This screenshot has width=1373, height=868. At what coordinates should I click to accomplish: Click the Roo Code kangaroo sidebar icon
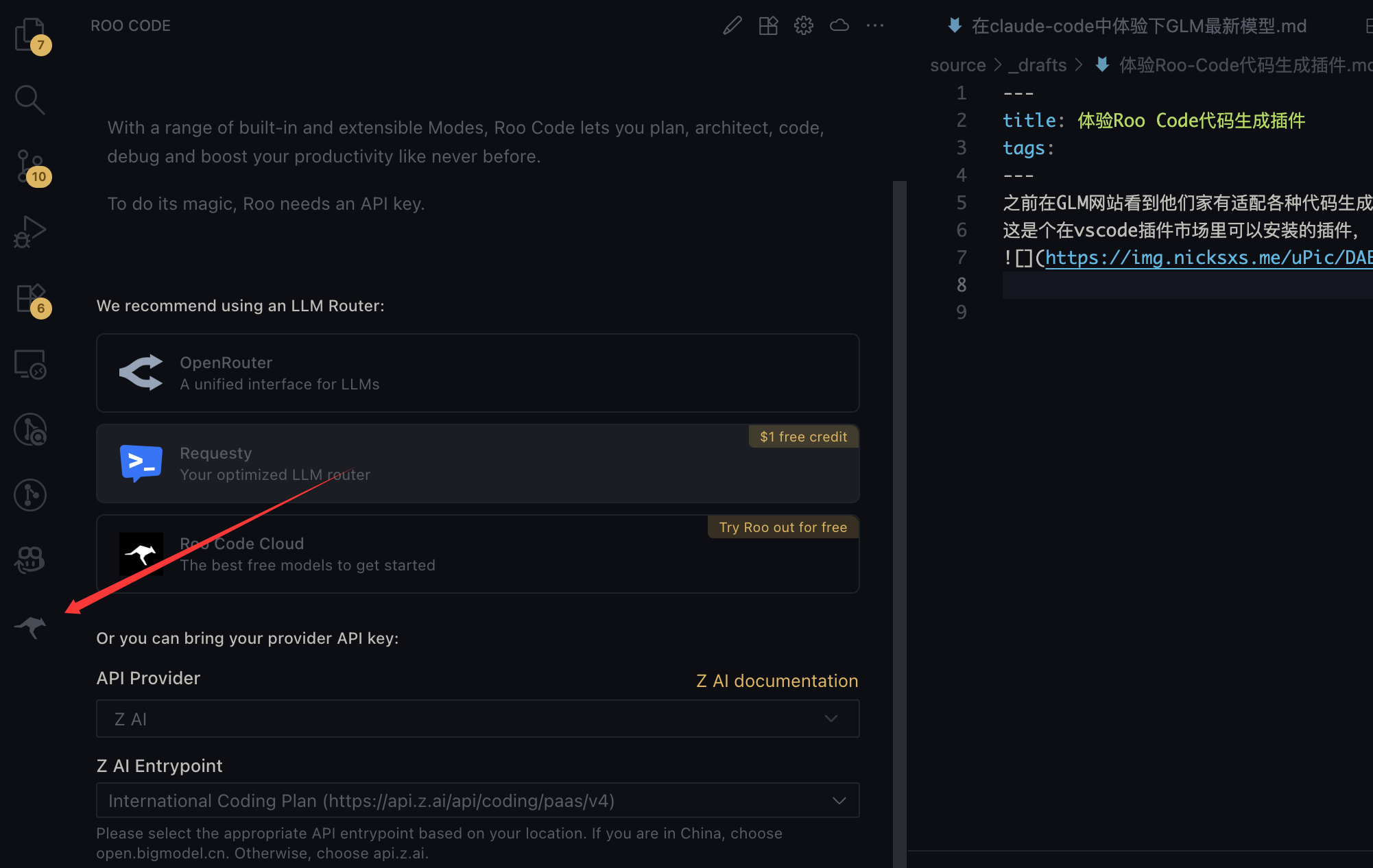point(31,626)
